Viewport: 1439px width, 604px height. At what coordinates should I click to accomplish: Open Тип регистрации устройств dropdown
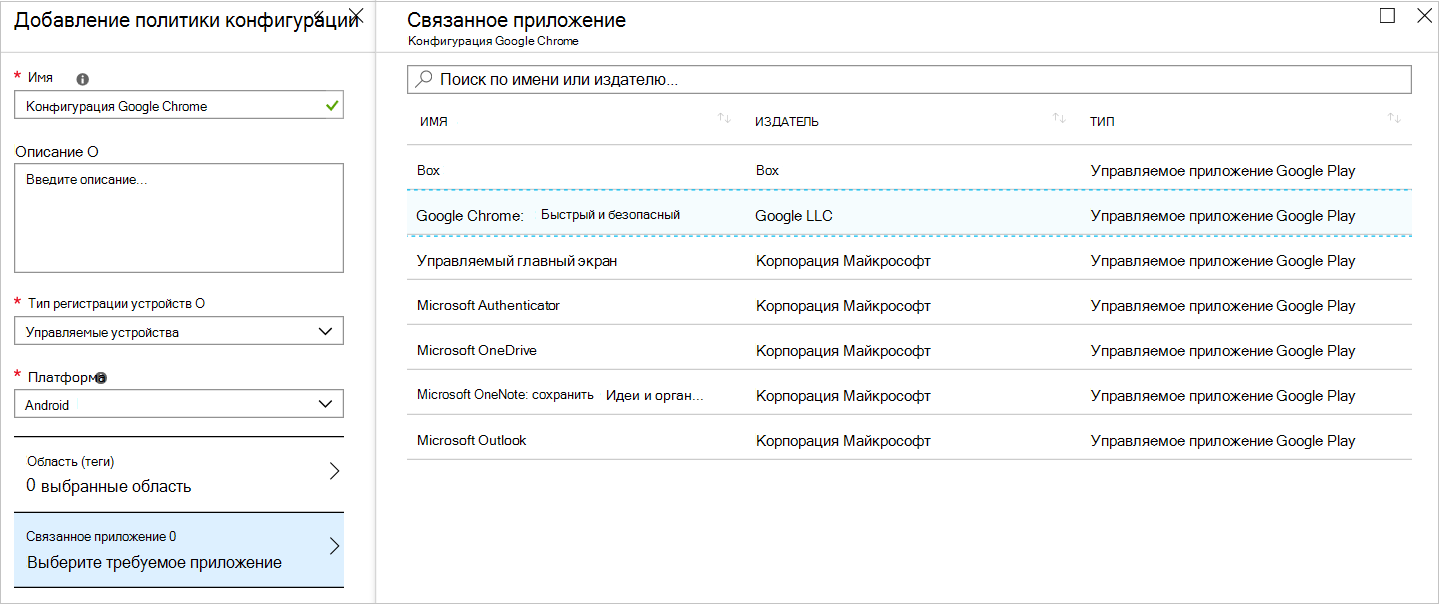pyautogui.click(x=179, y=331)
